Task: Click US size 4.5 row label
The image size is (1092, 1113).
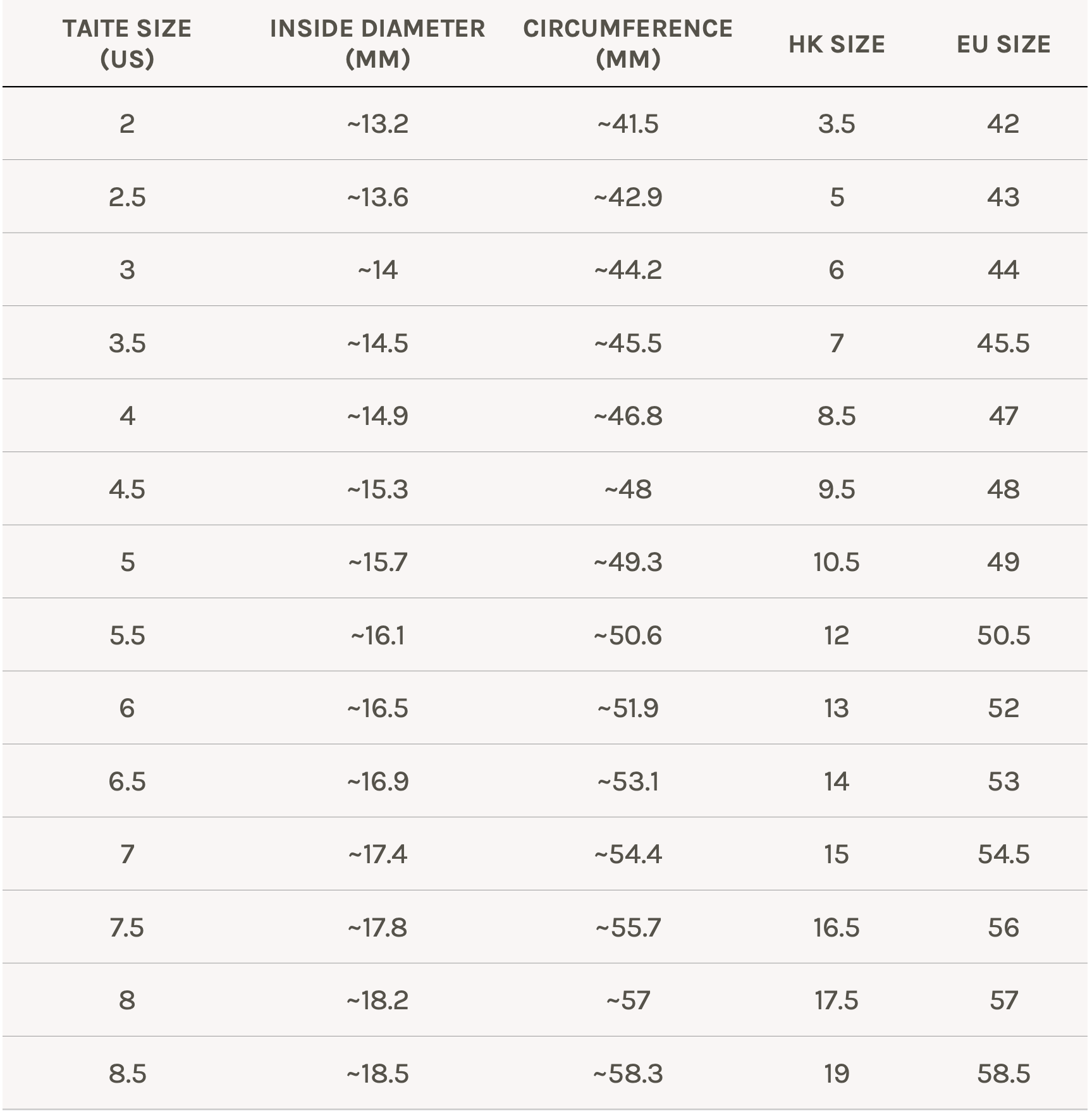Action: (x=127, y=489)
